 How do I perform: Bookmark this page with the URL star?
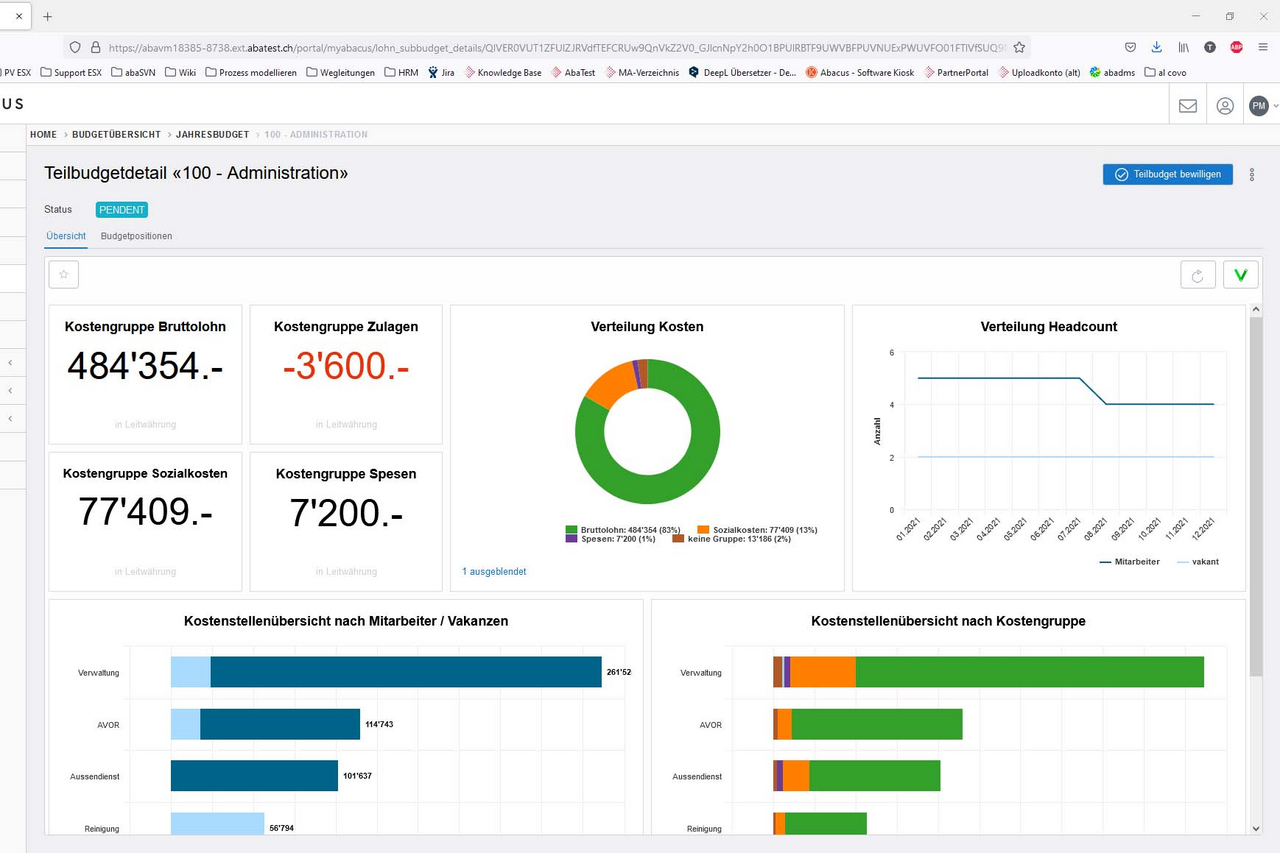coord(1019,47)
